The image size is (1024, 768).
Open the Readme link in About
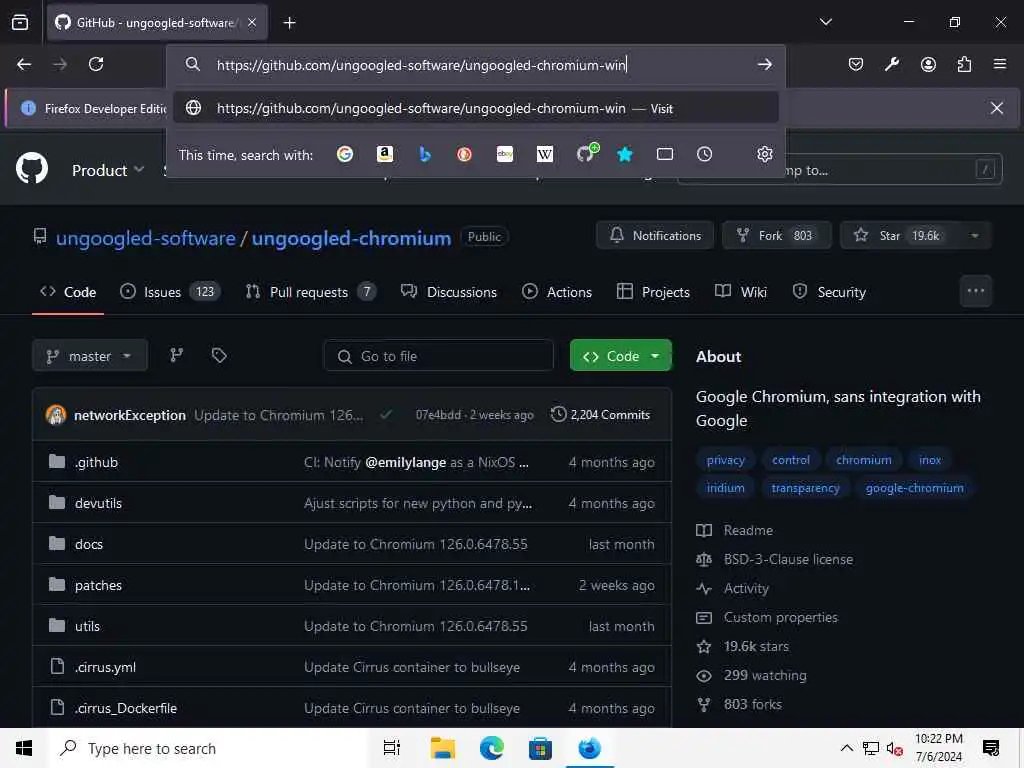click(748, 530)
